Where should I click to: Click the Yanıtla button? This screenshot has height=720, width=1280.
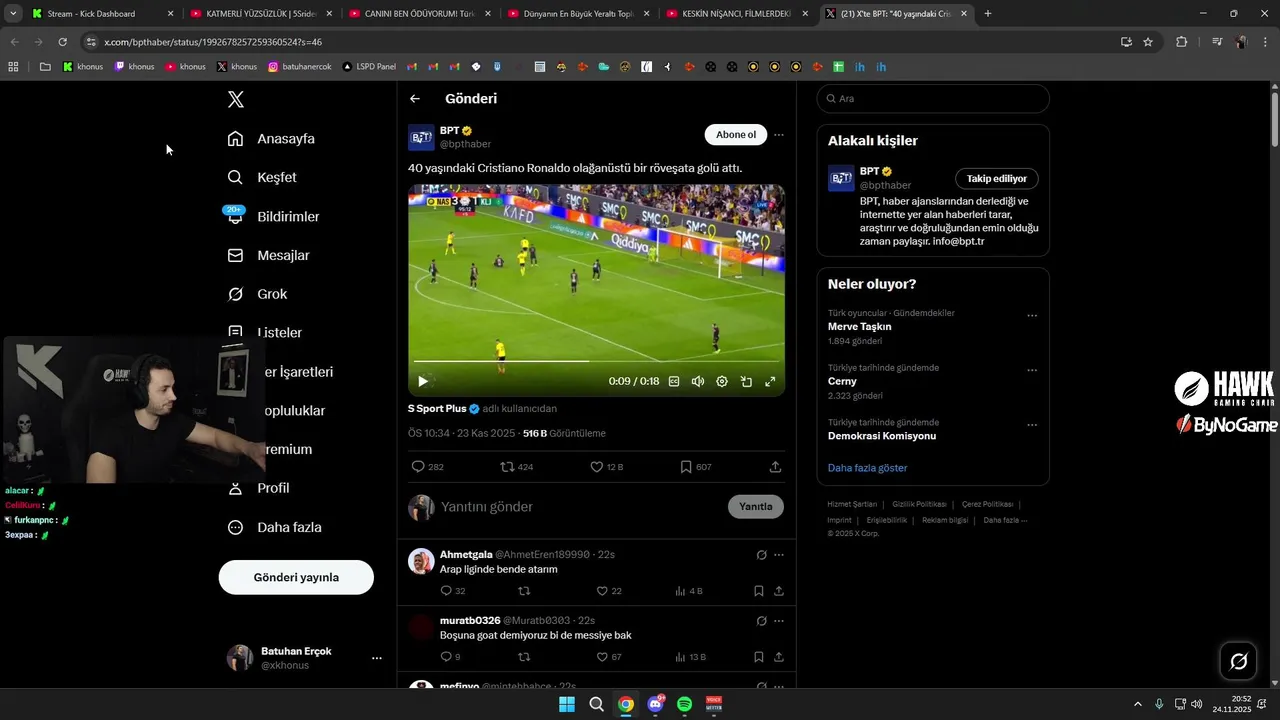click(x=756, y=507)
